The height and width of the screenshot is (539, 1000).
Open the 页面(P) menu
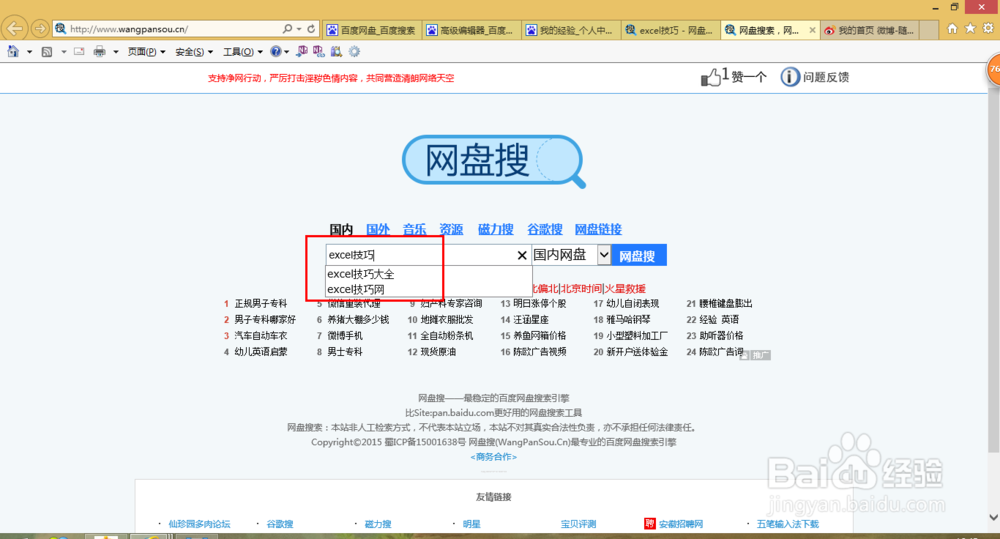coord(146,52)
